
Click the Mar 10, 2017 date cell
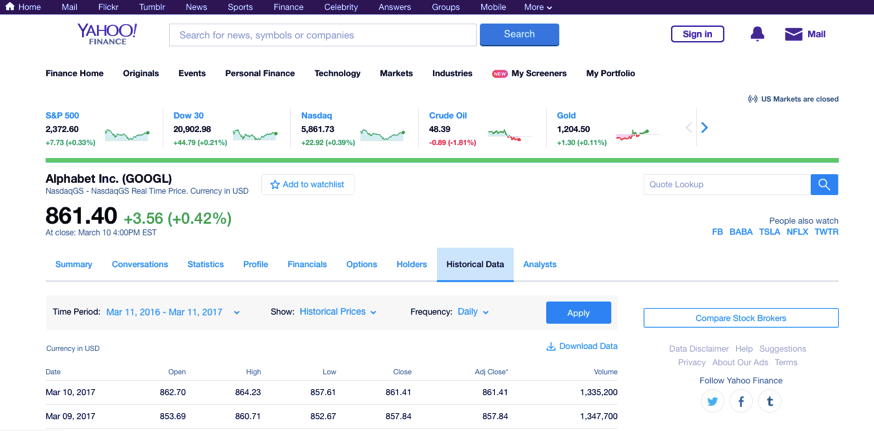tap(70, 393)
